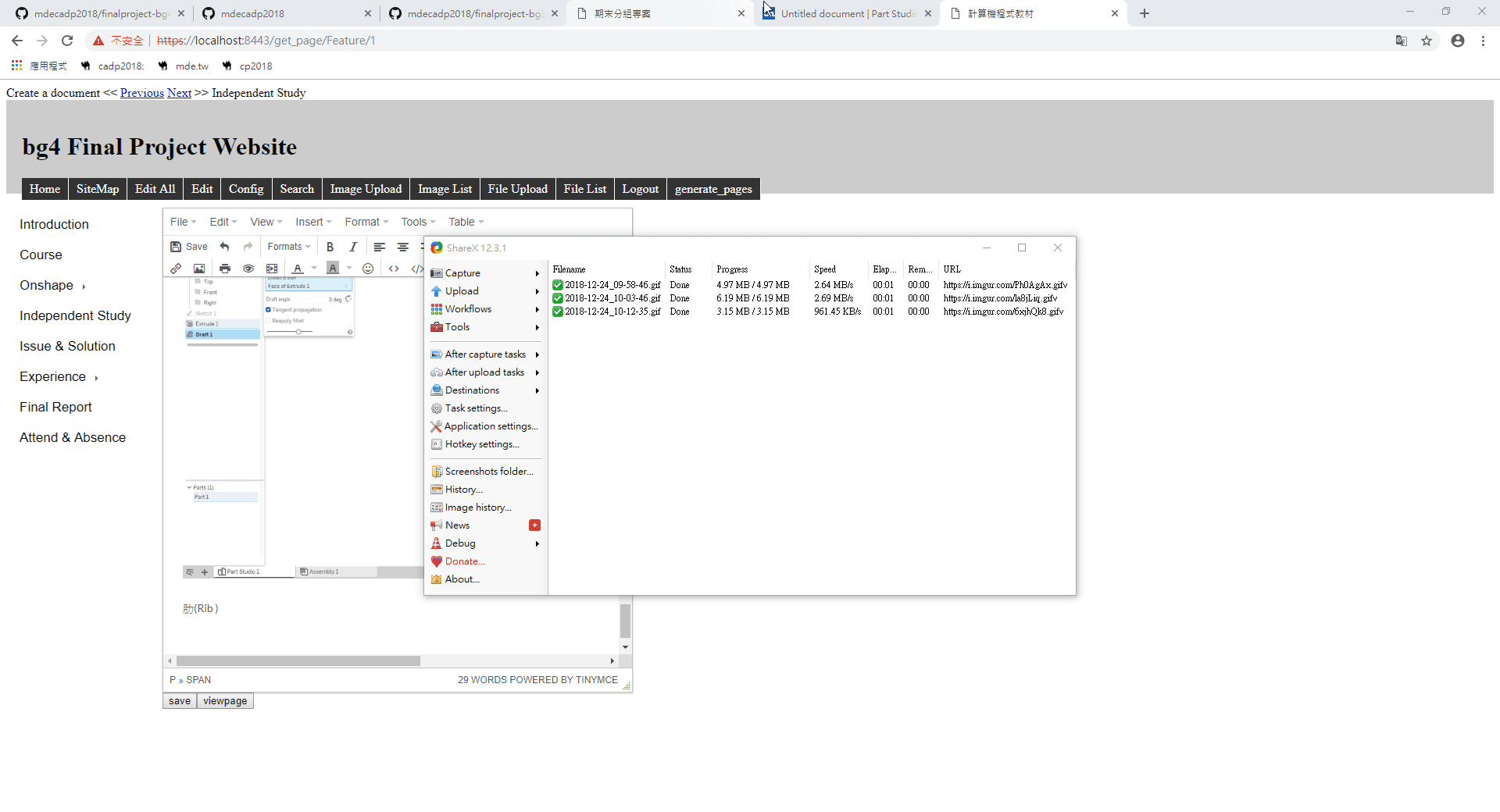Open the editor Insert menu dropdown
1500x812 pixels.
click(313, 222)
